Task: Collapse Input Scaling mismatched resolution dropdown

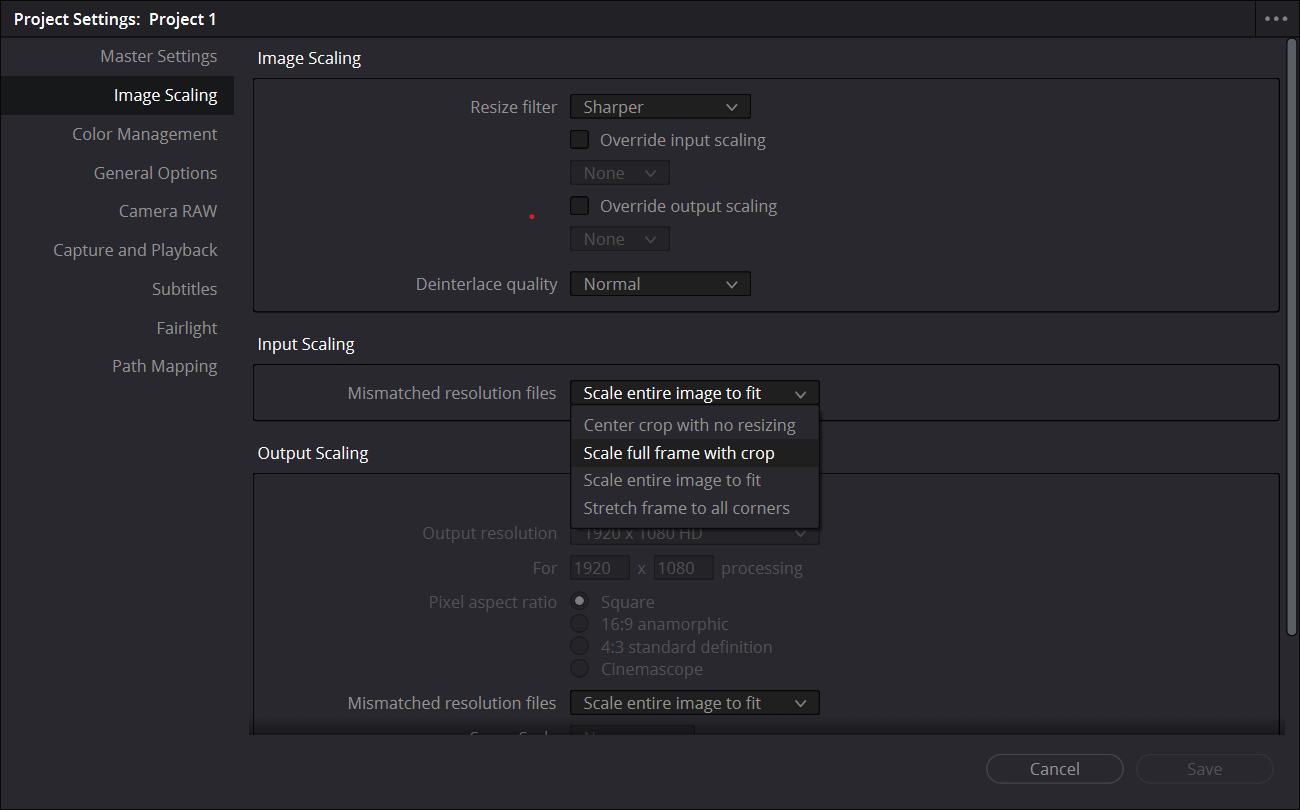Action: (695, 393)
